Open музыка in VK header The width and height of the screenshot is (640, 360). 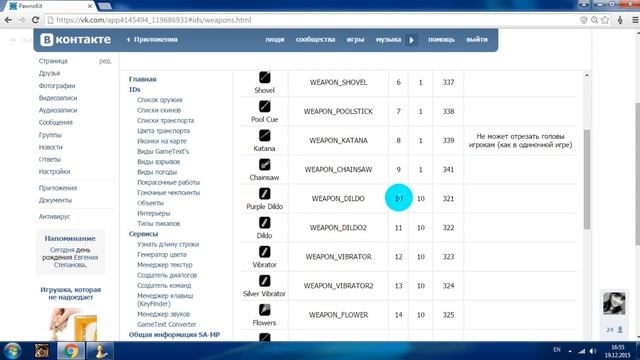point(388,40)
